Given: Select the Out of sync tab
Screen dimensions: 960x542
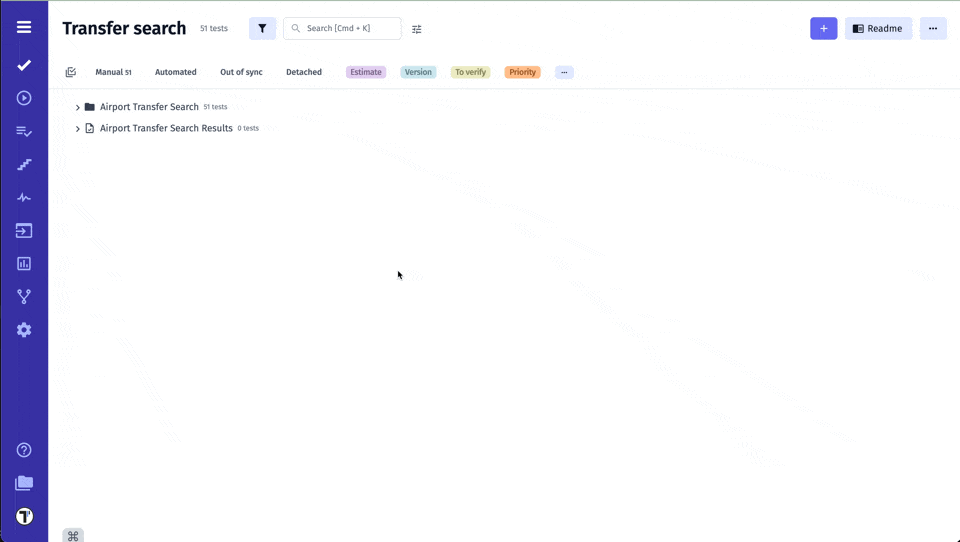Looking at the screenshot, I should (x=241, y=72).
